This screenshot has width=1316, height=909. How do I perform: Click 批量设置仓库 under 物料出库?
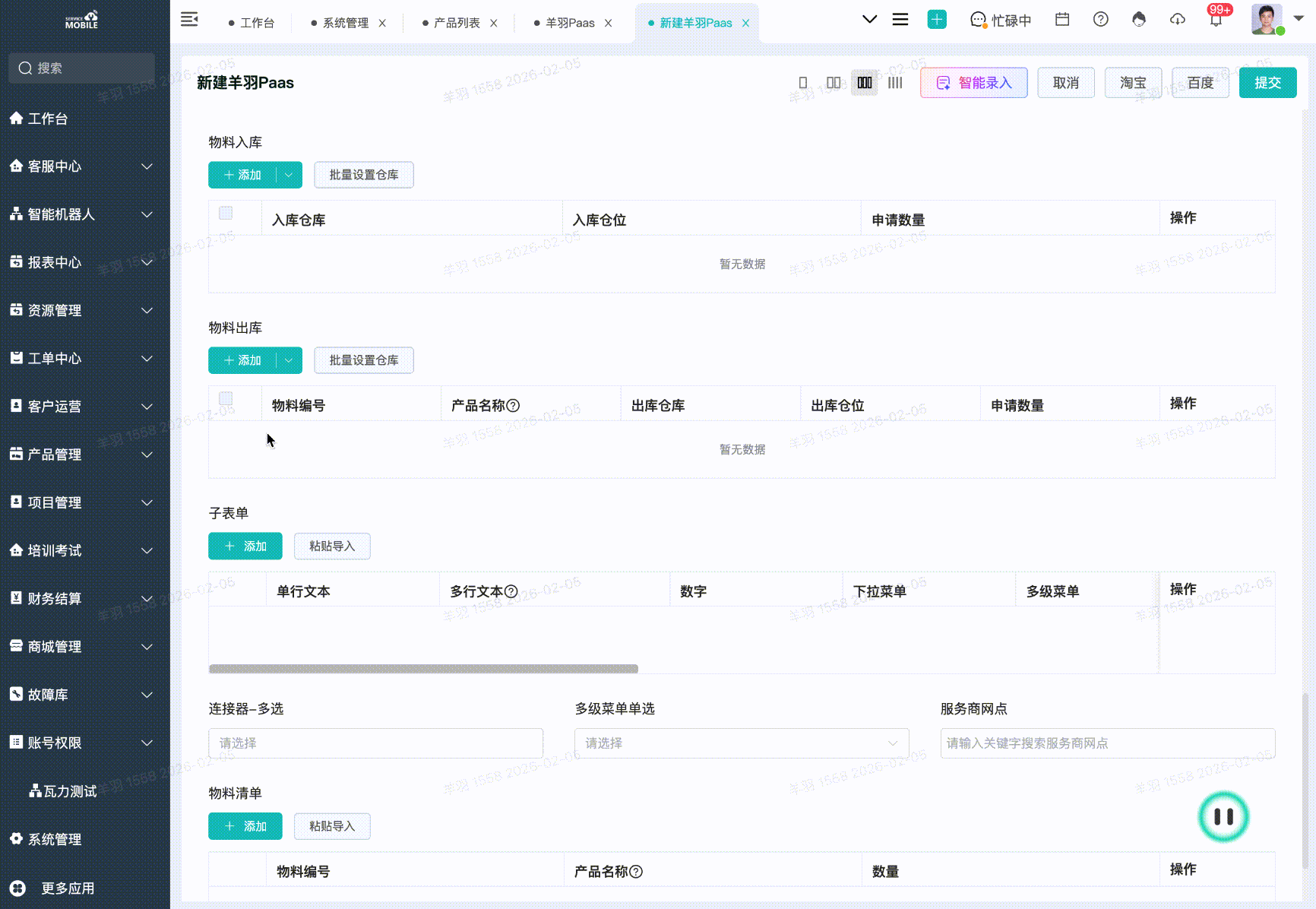364,360
